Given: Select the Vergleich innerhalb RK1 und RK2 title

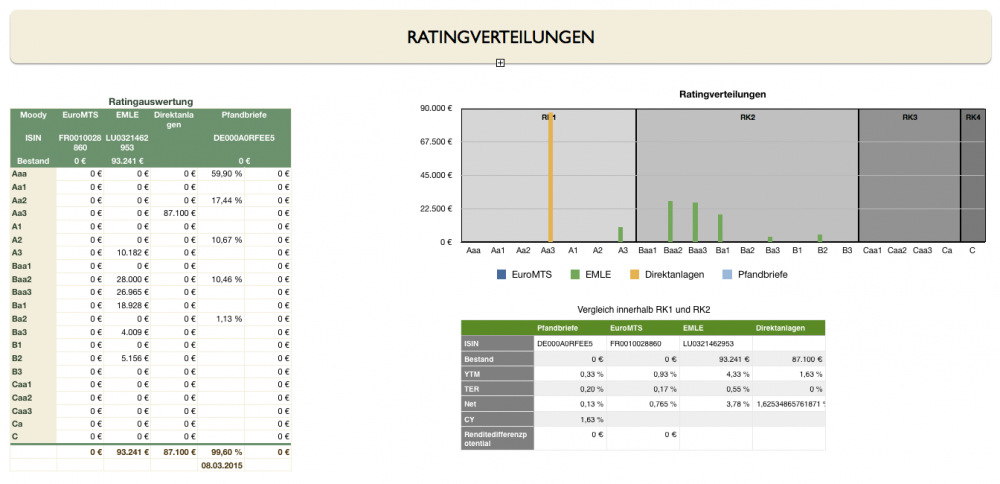Looking at the screenshot, I should 643,309.
